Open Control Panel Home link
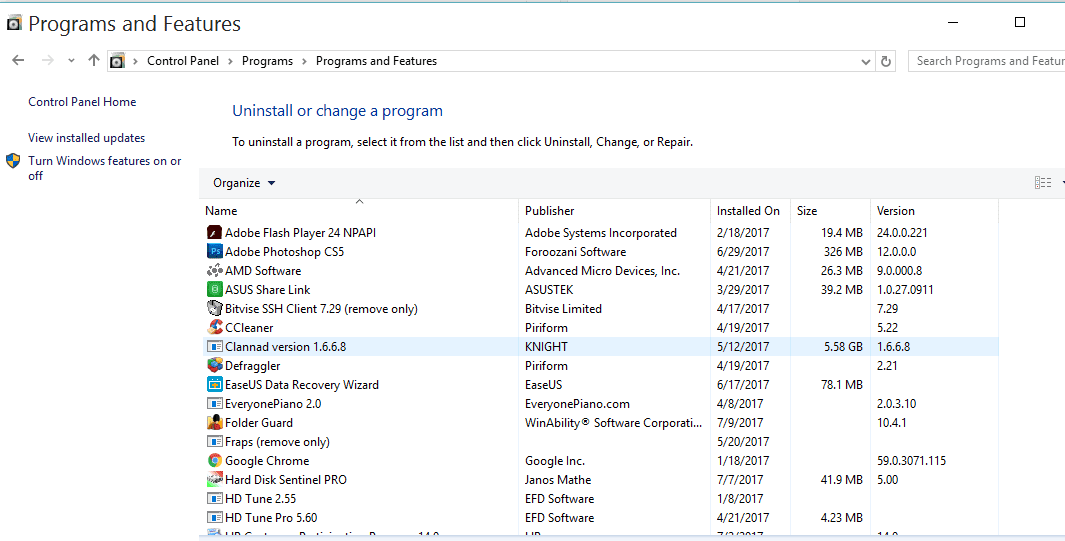 point(82,102)
